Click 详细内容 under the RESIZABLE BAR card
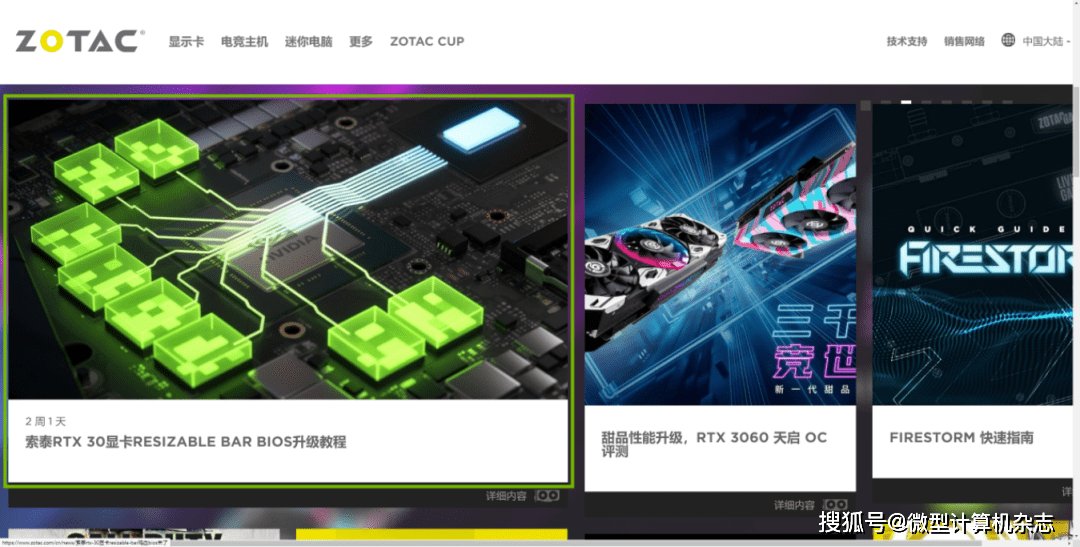The height and width of the screenshot is (547, 1080). [506, 496]
